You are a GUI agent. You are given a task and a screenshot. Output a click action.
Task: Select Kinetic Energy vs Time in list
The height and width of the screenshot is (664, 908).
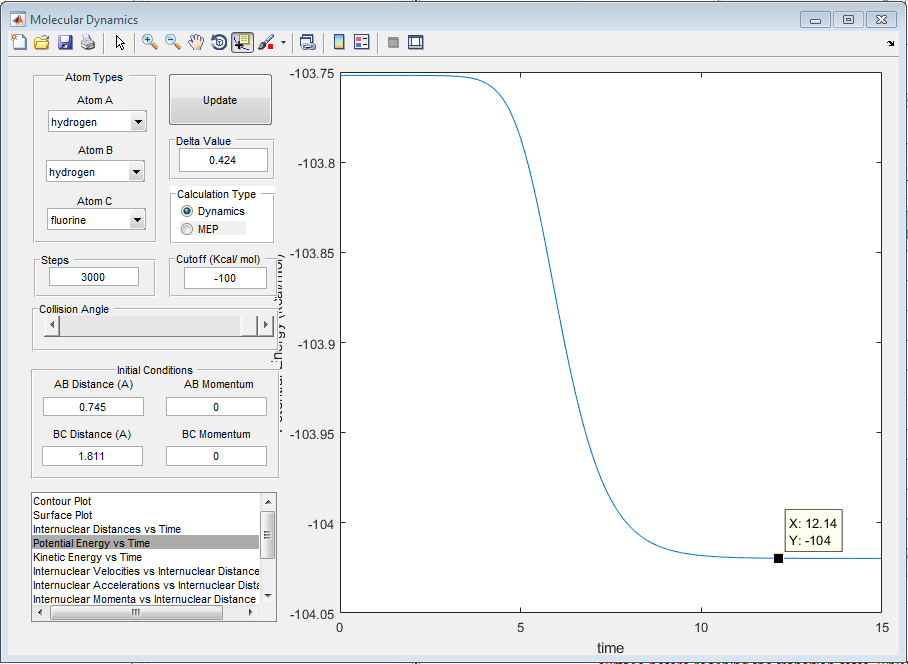tap(87, 557)
